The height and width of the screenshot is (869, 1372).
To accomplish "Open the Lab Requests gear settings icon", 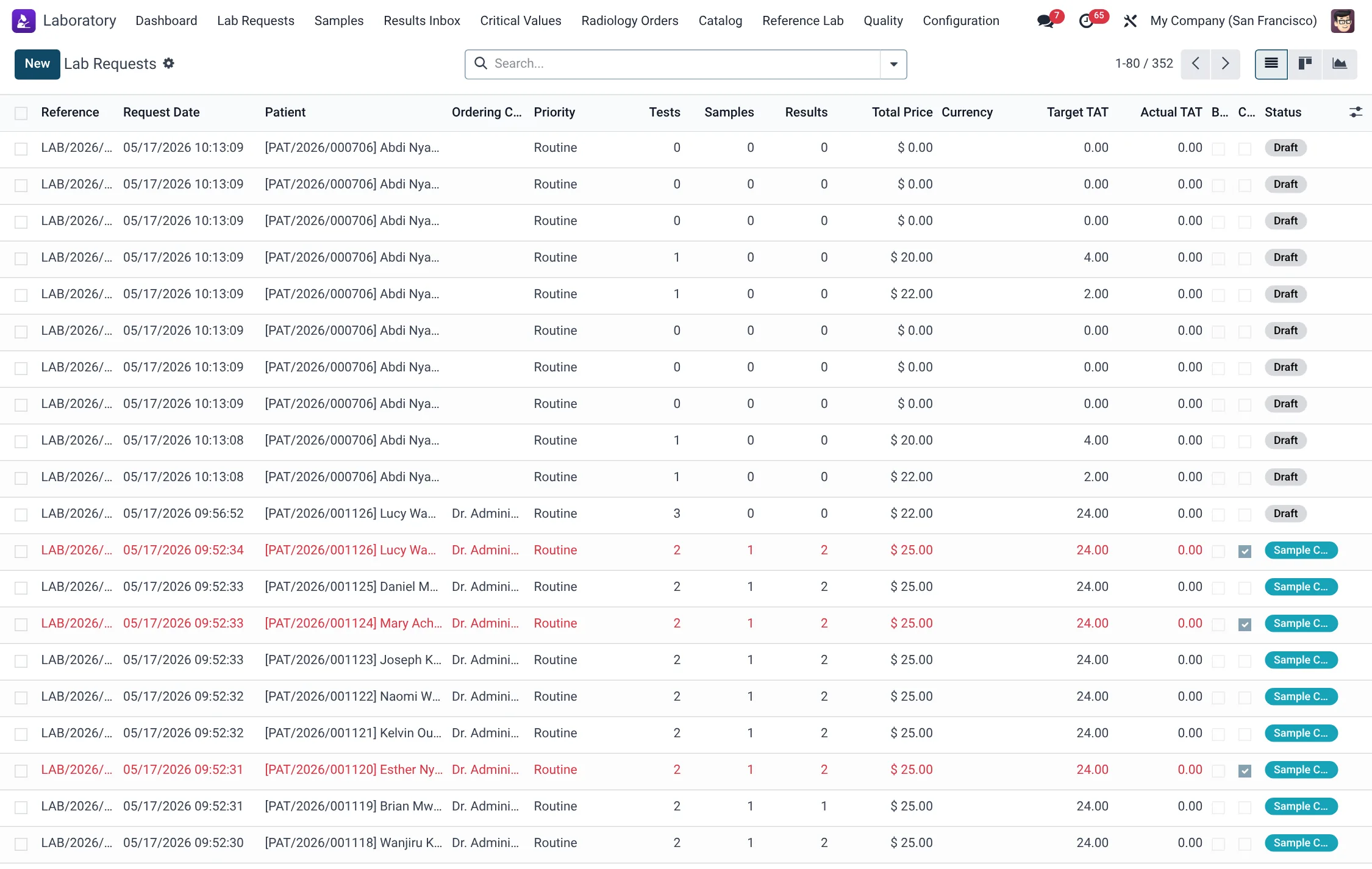I will coord(169,63).
